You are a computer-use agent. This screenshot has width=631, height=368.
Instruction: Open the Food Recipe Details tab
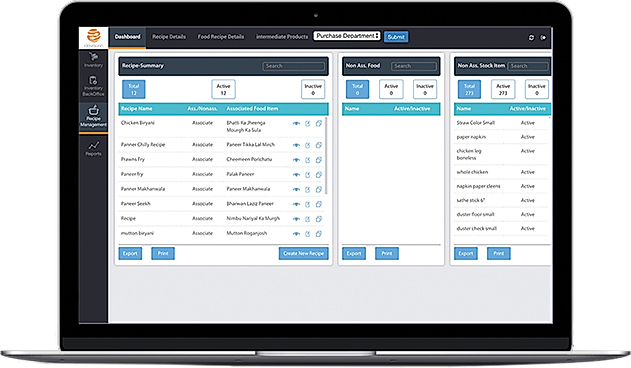[221, 37]
